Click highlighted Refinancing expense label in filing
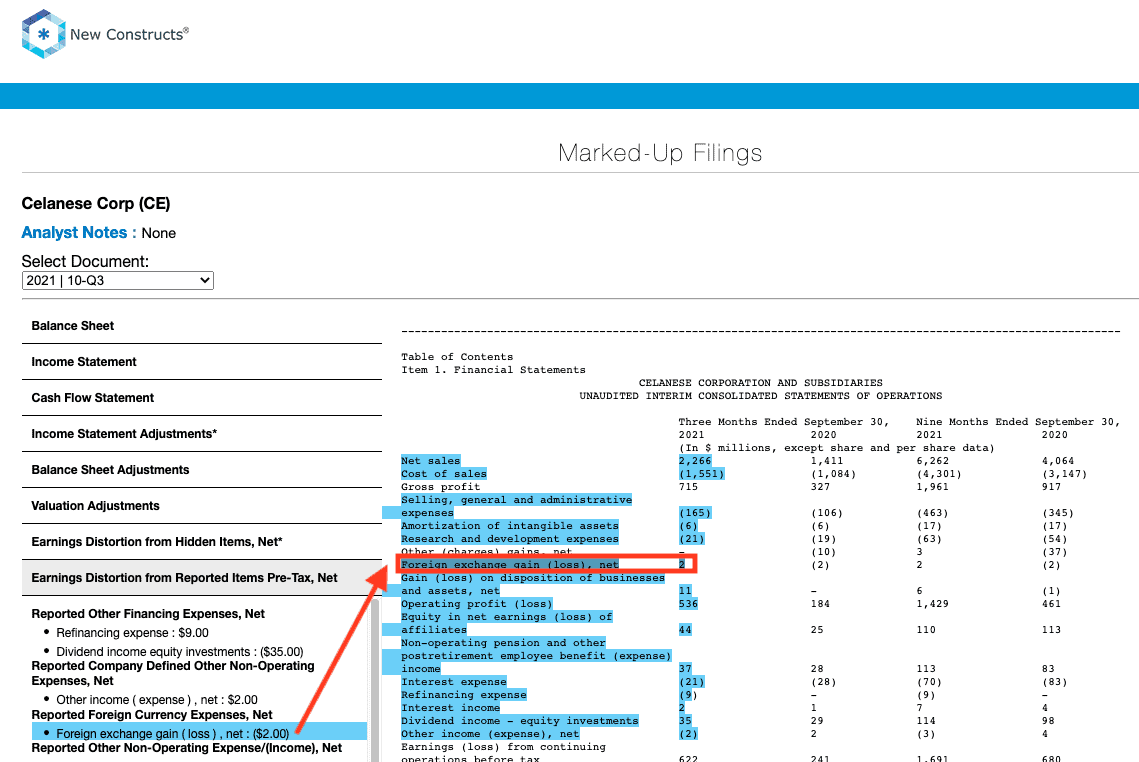Viewport: 1139px width, 762px height. [463, 695]
